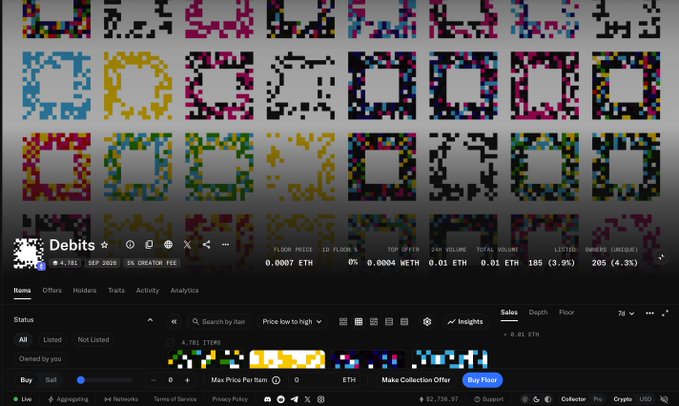This screenshot has width=679, height=406.
Task: Collapse the filter sidebar with double chevron
Action: pyautogui.click(x=174, y=322)
